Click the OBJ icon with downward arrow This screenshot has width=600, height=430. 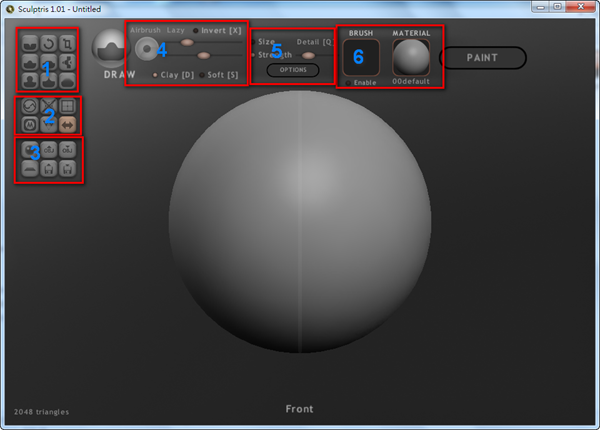click(x=67, y=150)
